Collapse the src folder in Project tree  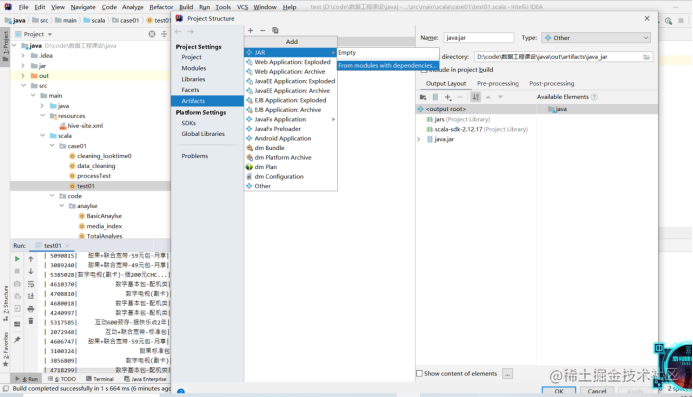click(23, 86)
